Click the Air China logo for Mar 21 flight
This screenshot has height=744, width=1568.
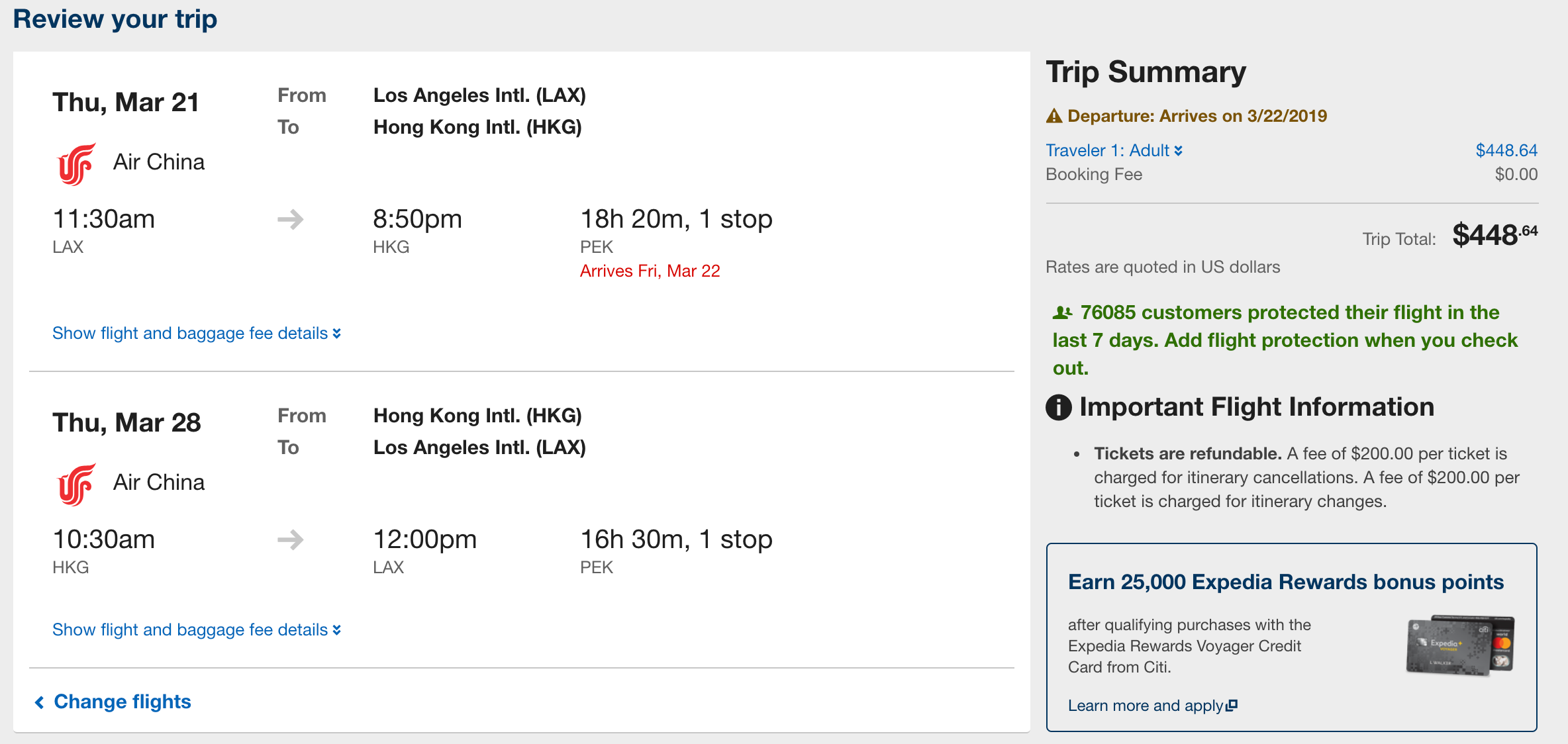pyautogui.click(x=76, y=164)
